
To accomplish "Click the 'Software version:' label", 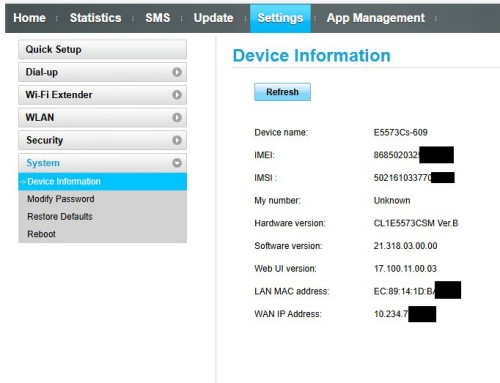I will (x=288, y=246).
